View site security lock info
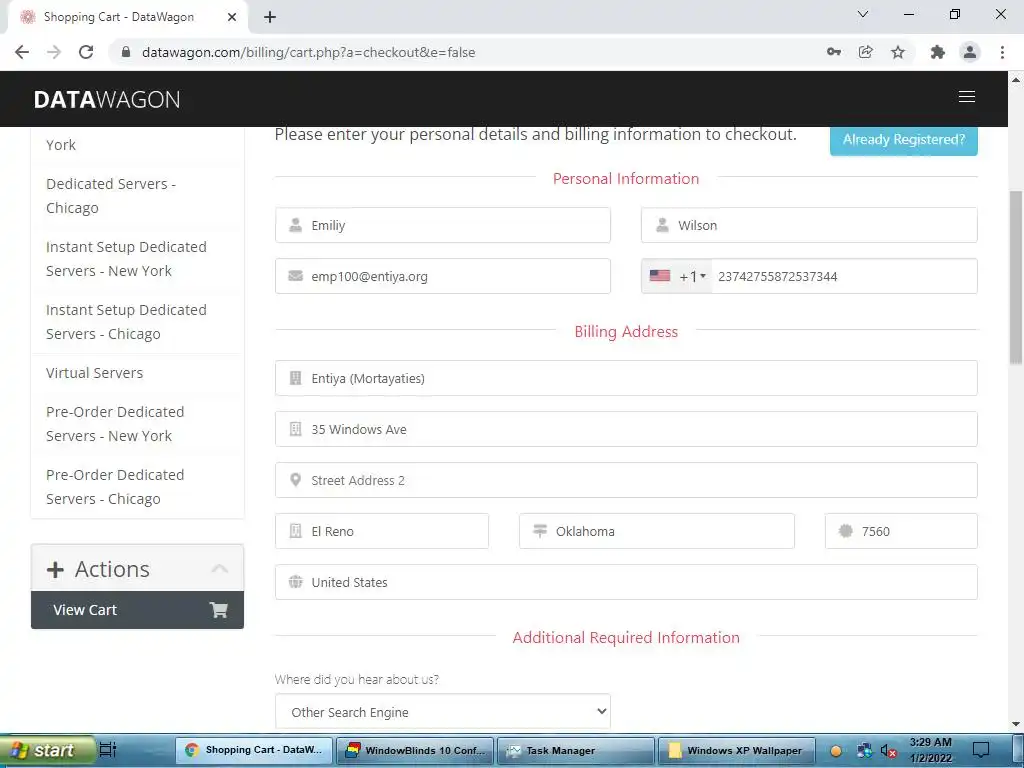 127,52
